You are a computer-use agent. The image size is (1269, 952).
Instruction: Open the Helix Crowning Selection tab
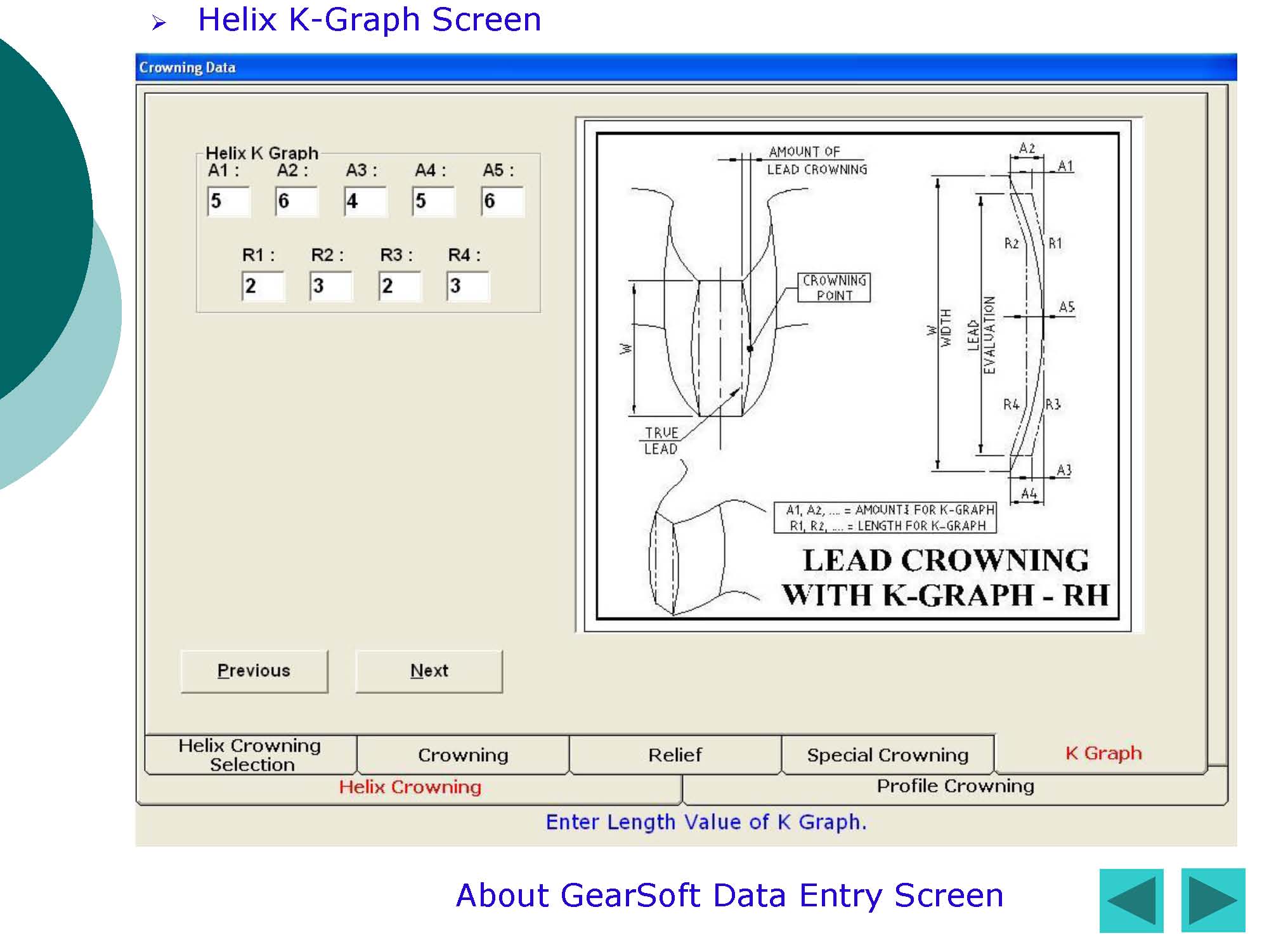(251, 755)
